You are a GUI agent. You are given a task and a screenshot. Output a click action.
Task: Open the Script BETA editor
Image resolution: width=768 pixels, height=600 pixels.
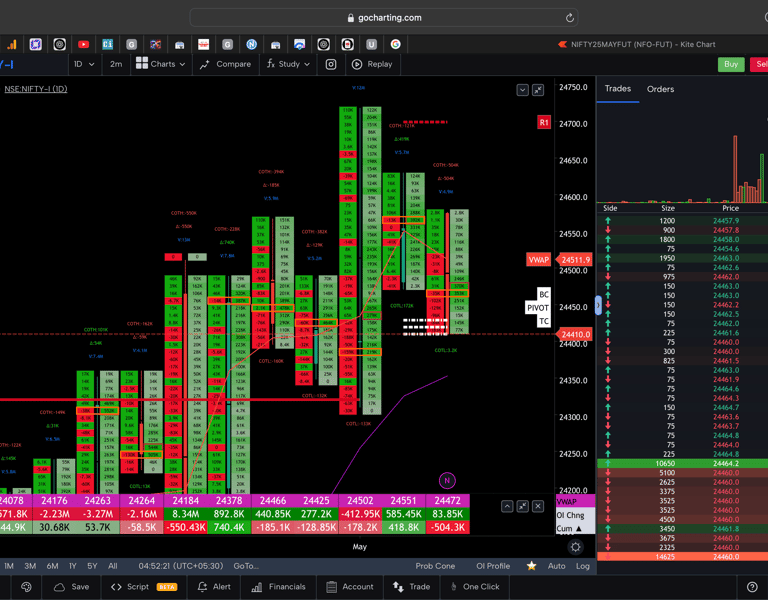144,587
